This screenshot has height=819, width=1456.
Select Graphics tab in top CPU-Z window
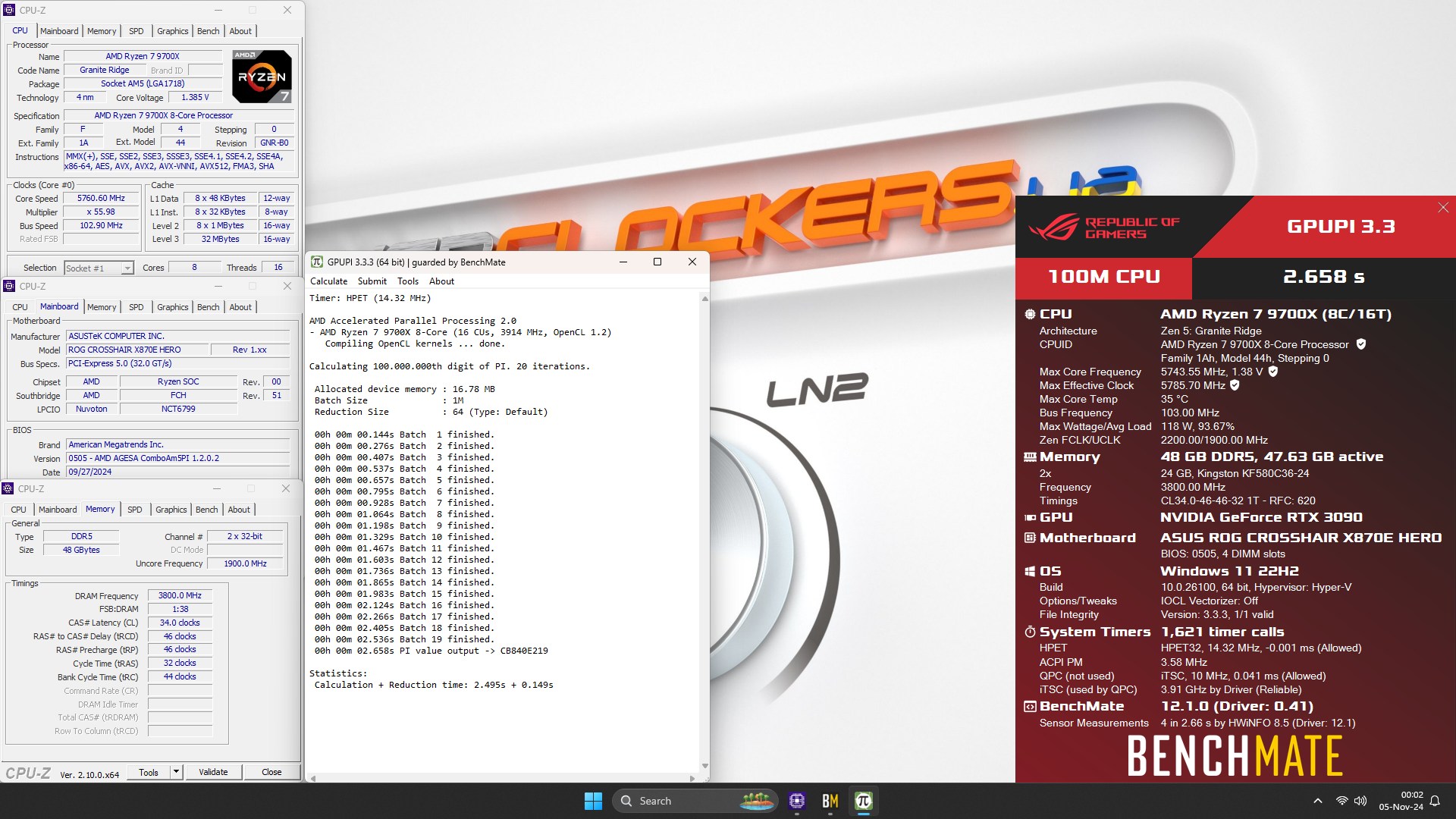click(173, 31)
